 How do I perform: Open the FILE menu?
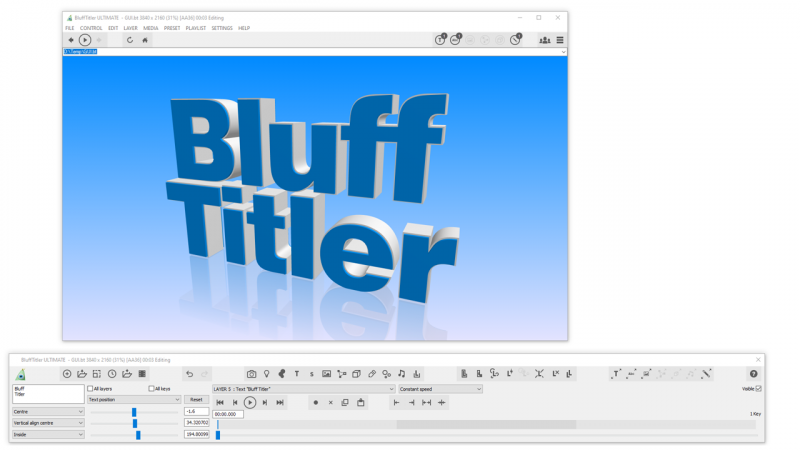[69, 28]
